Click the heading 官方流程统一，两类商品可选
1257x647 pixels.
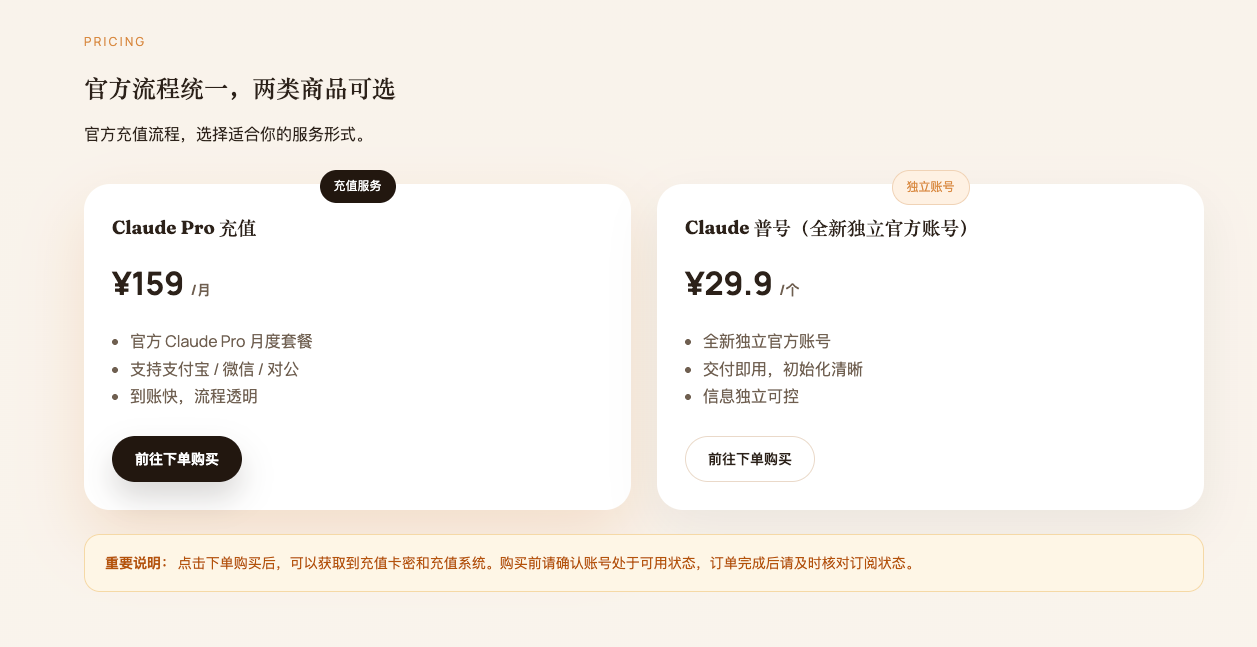240,89
